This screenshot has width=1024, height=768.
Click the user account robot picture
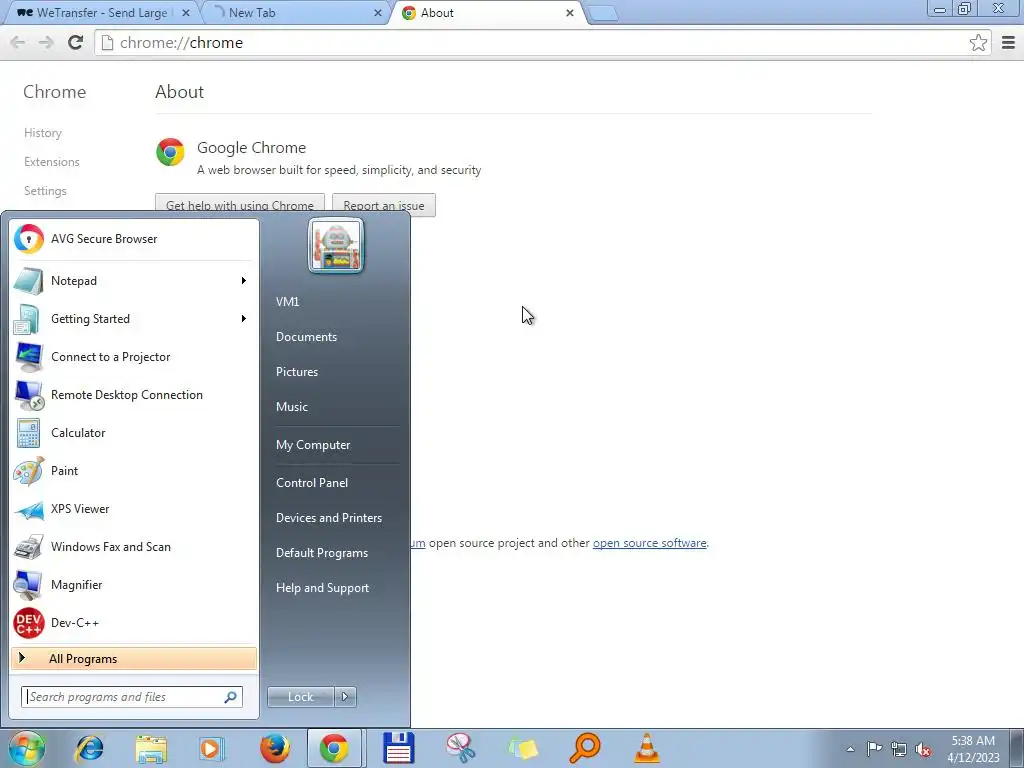(x=336, y=246)
